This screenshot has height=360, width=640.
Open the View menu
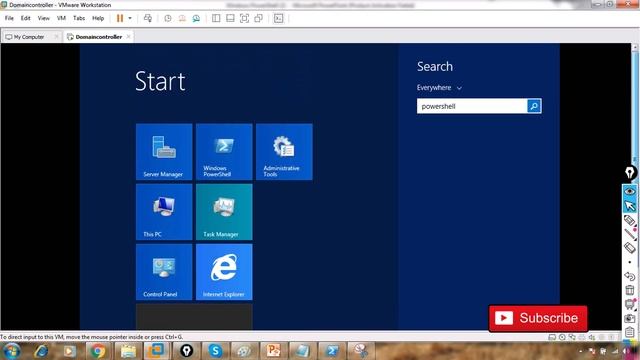tap(43, 18)
